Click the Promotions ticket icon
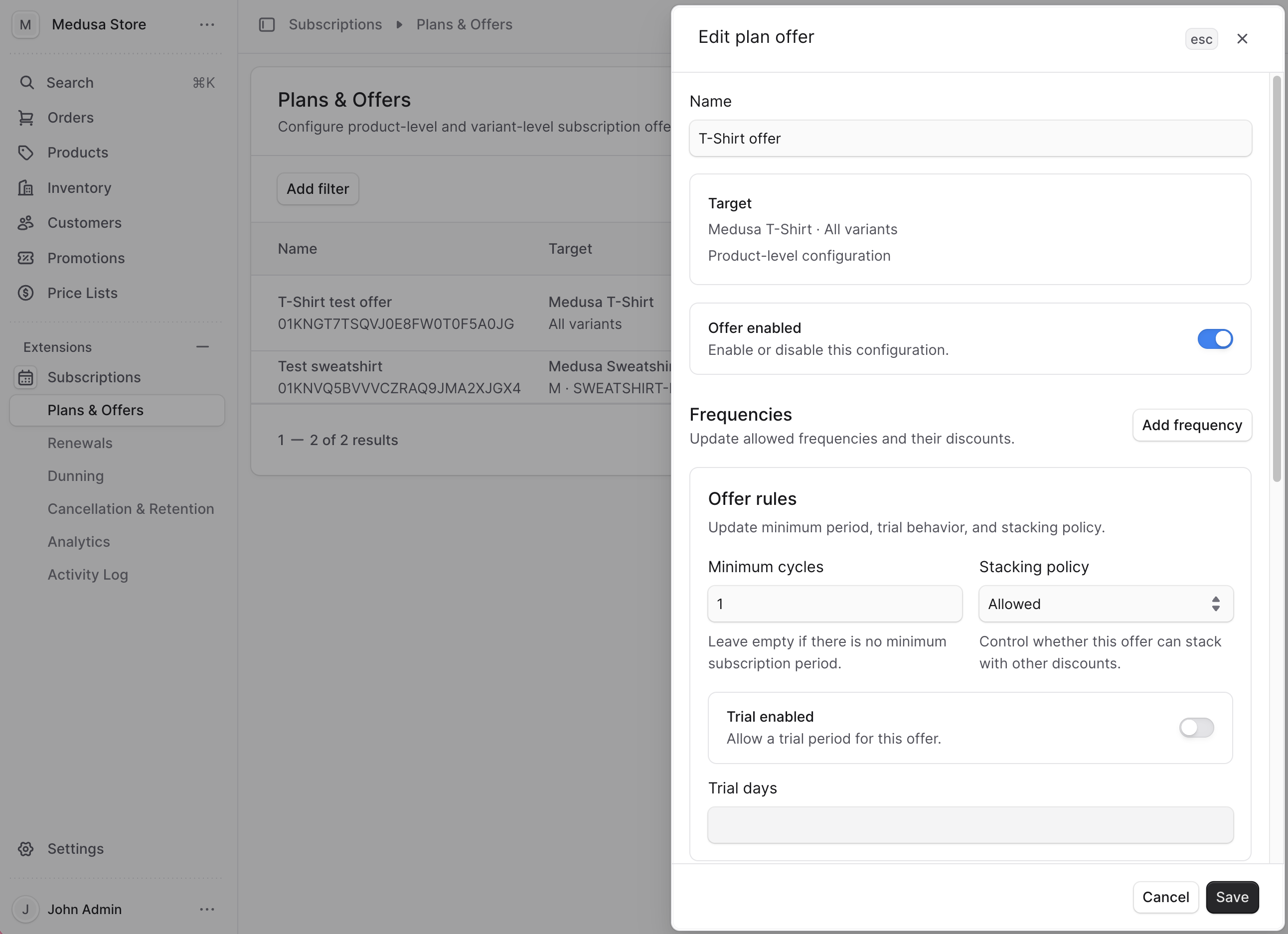Screen dimensions: 1288x934 [x=26, y=258]
